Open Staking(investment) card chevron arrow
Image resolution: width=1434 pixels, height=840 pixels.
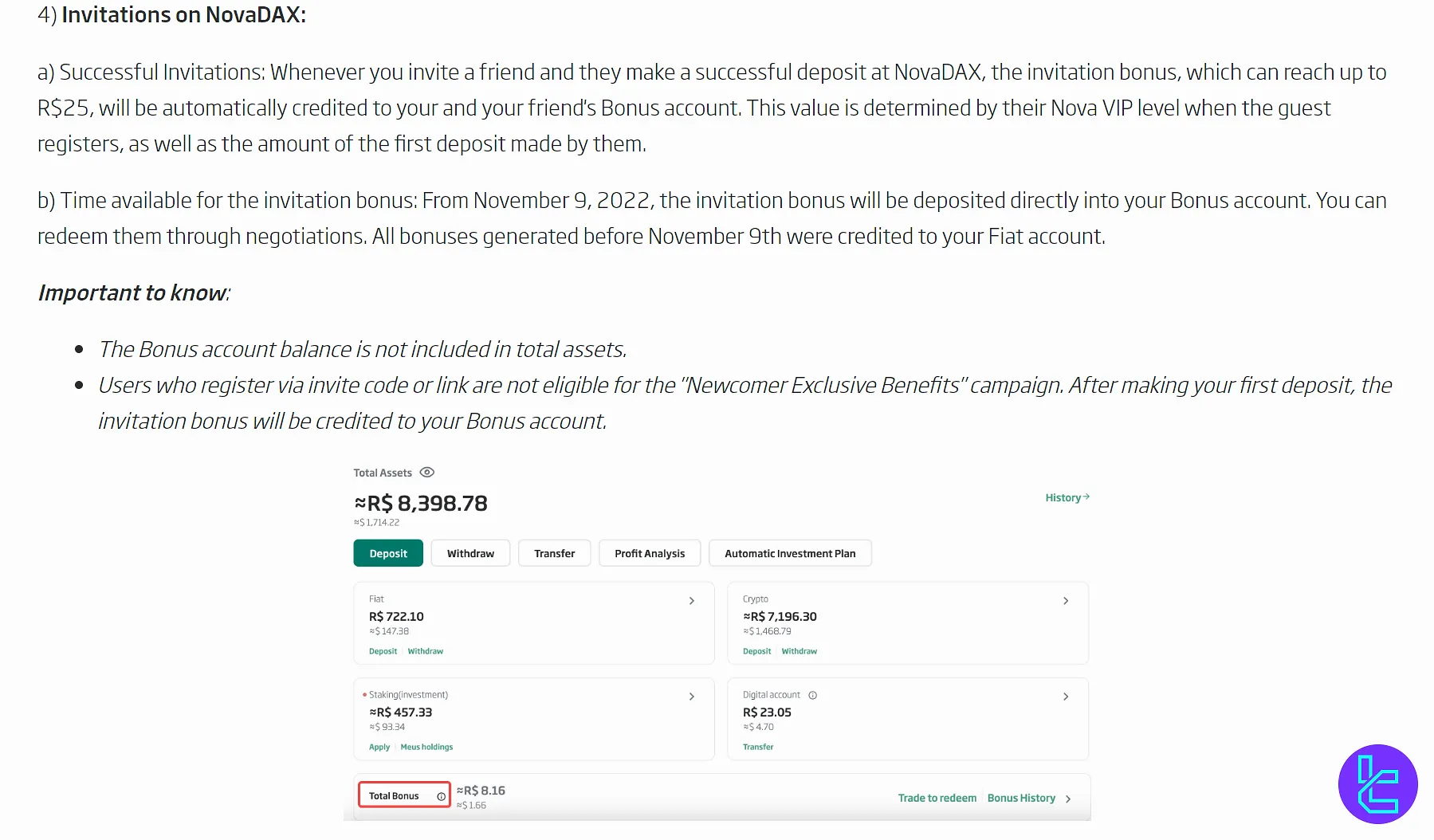pos(692,697)
